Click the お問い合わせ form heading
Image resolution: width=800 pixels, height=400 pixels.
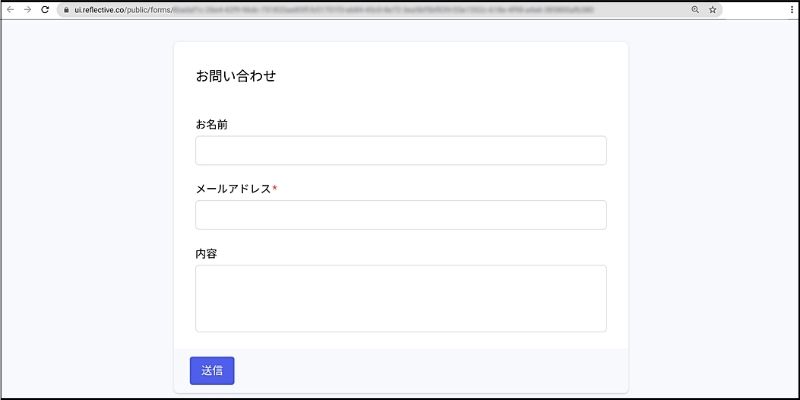pos(236,77)
